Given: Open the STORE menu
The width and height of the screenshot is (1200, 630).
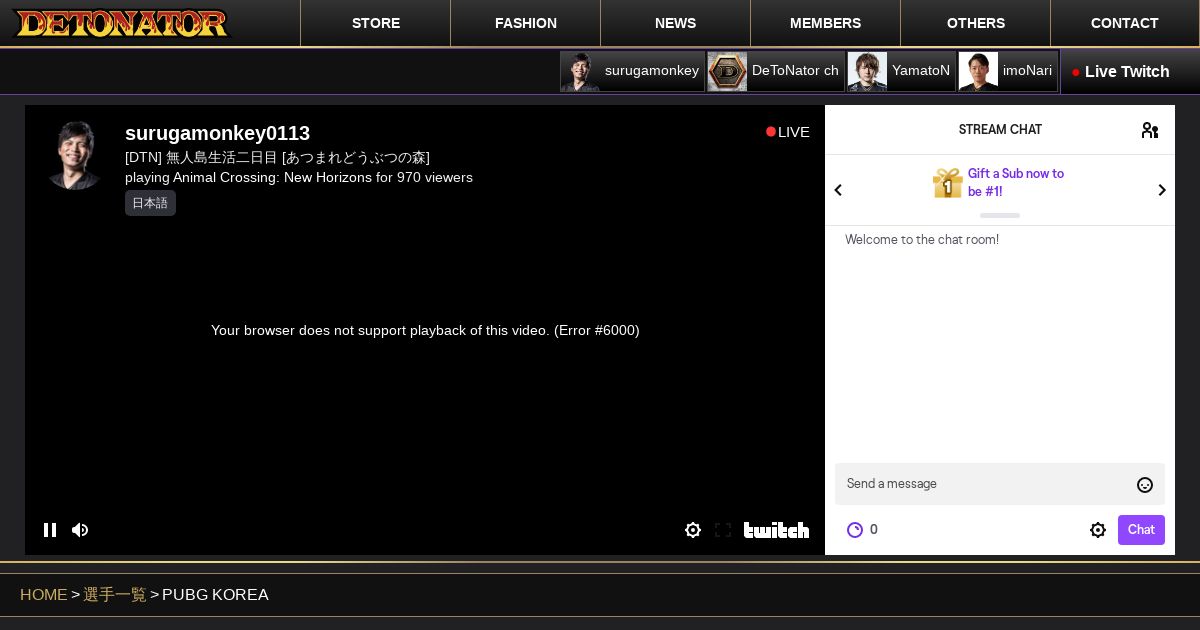Looking at the screenshot, I should click(x=376, y=23).
